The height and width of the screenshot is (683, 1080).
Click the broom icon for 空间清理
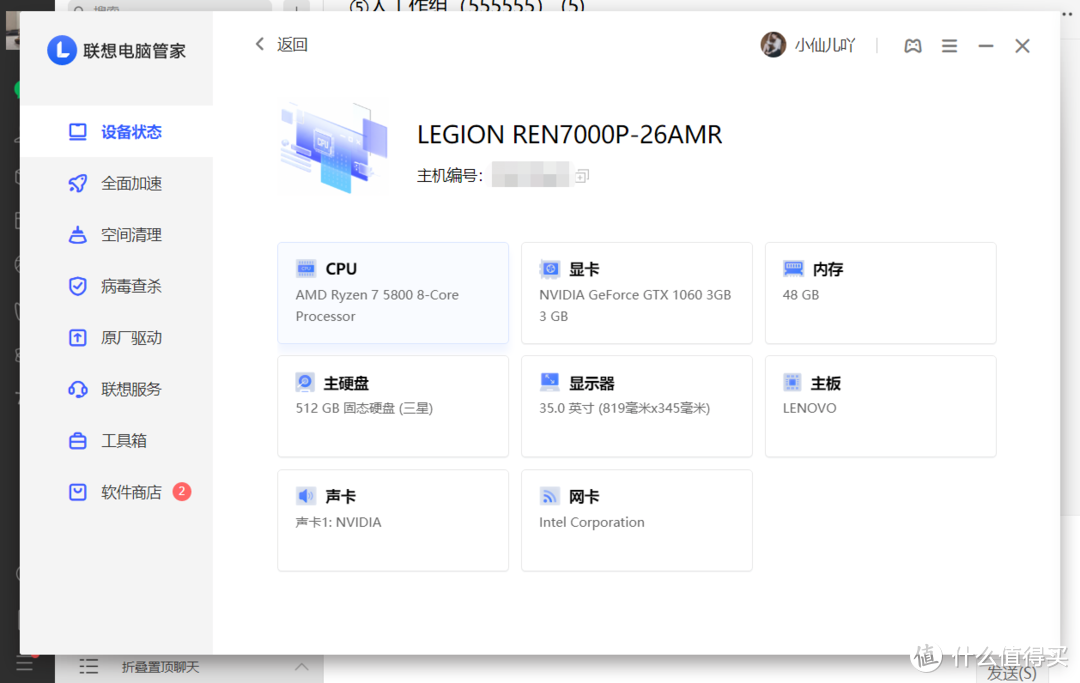point(78,235)
